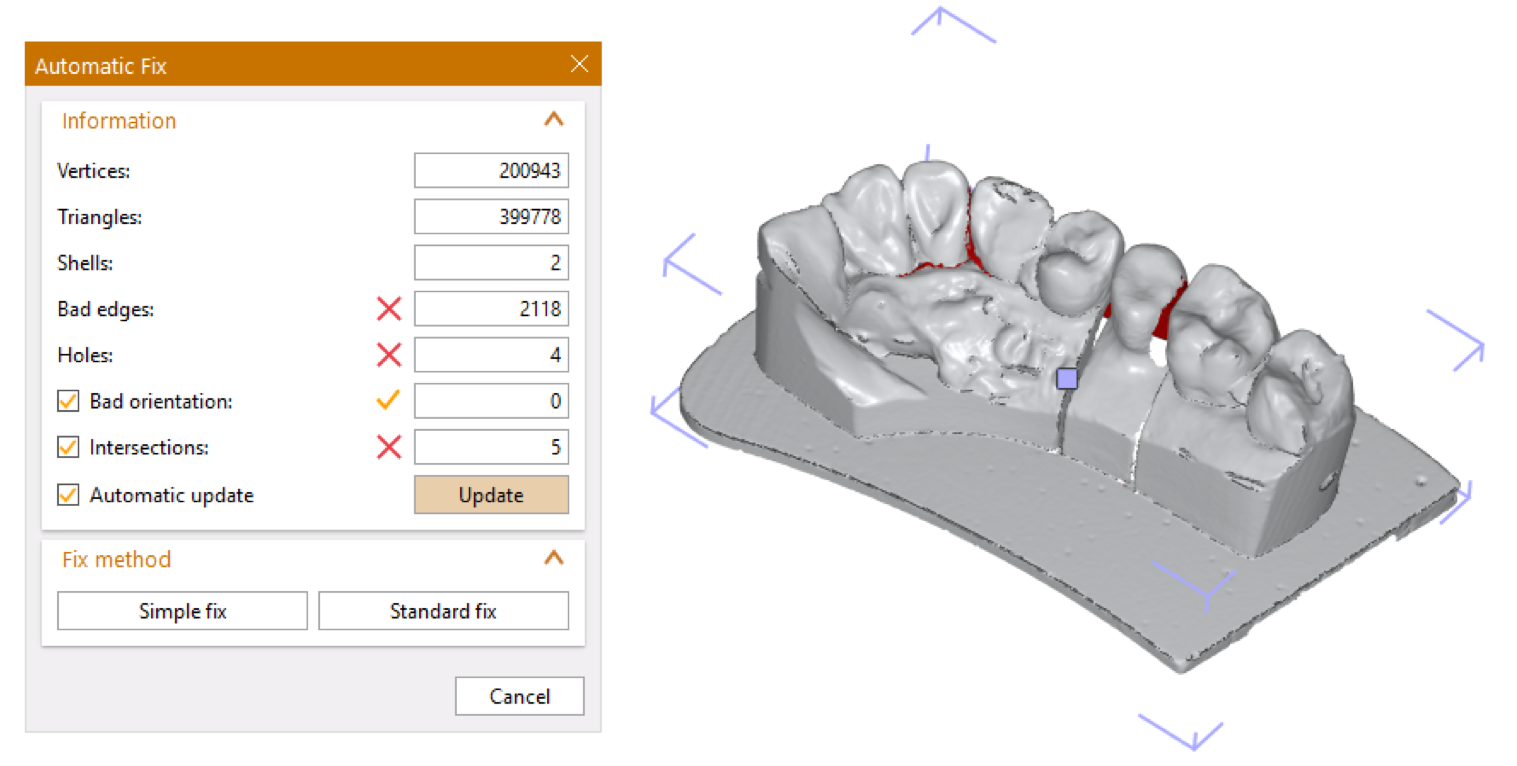Click the blue square handle on the model
This screenshot has width=1517, height=766.
(x=1068, y=378)
